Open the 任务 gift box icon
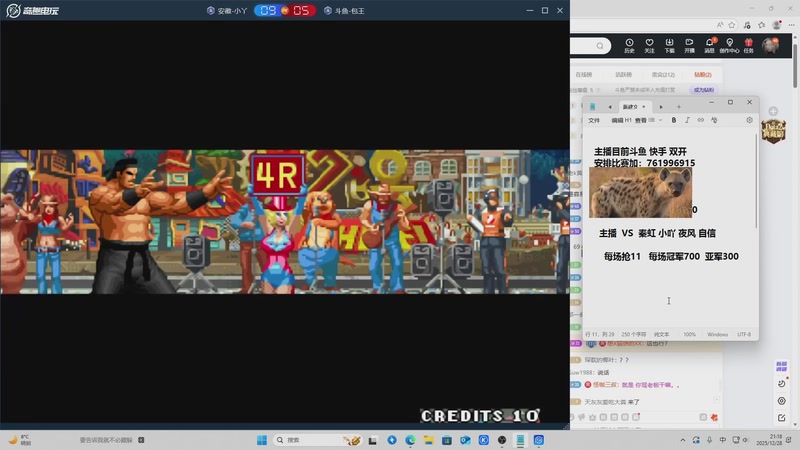Image resolution: width=800 pixels, height=450 pixels. tap(748, 45)
